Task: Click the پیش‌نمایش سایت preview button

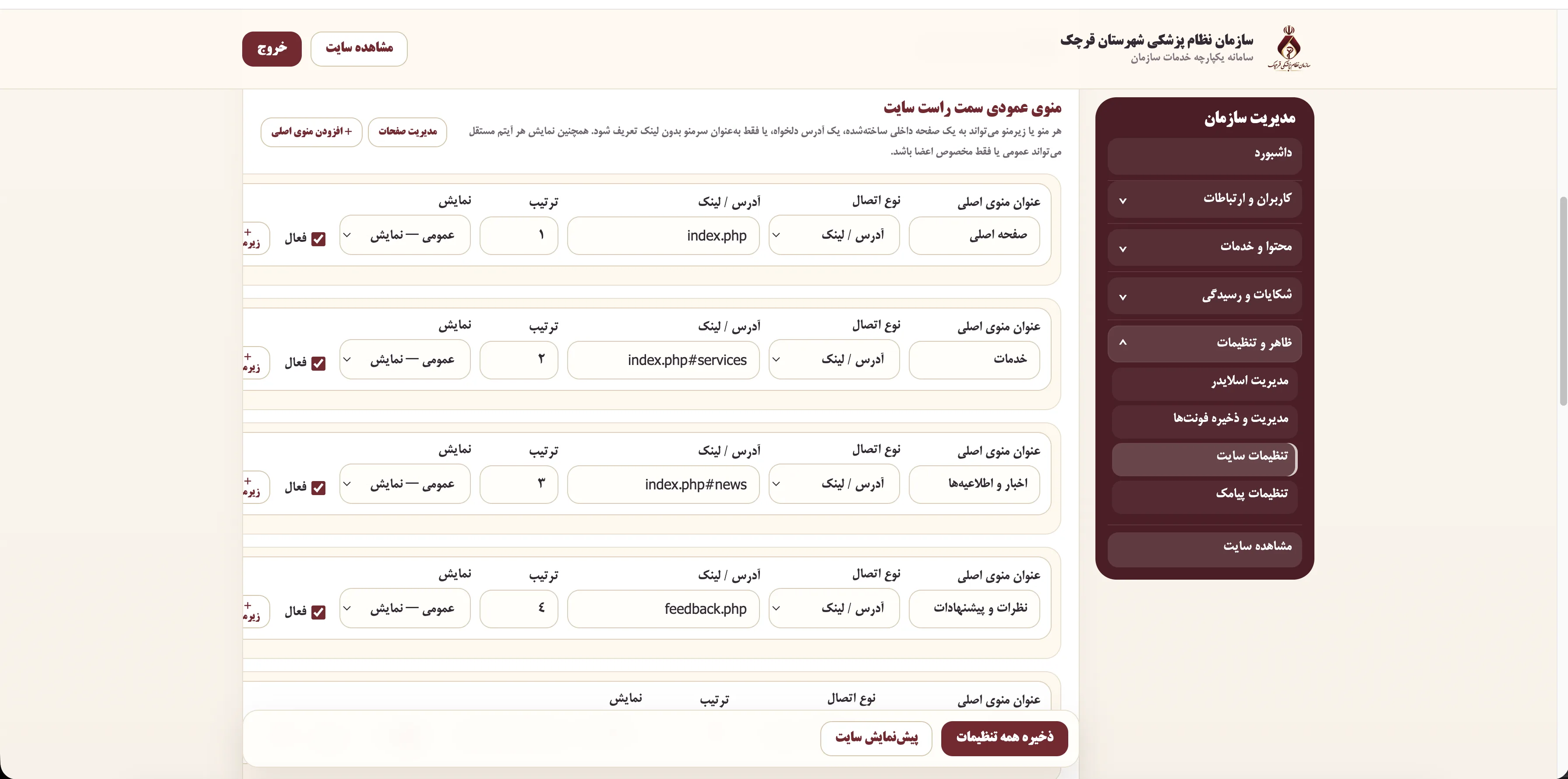Action: tap(876, 738)
